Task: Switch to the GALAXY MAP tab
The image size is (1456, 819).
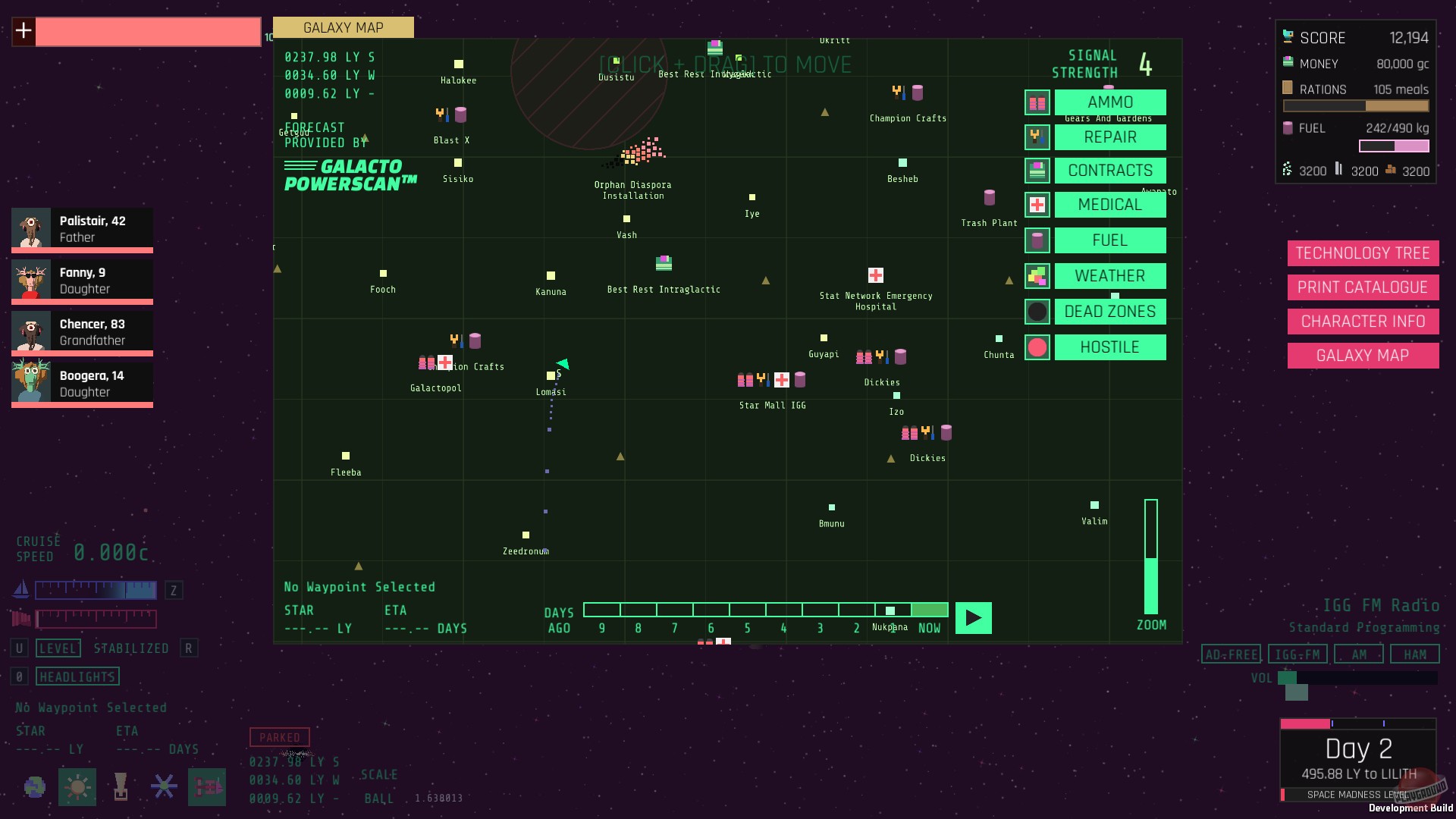Action: coord(343,28)
